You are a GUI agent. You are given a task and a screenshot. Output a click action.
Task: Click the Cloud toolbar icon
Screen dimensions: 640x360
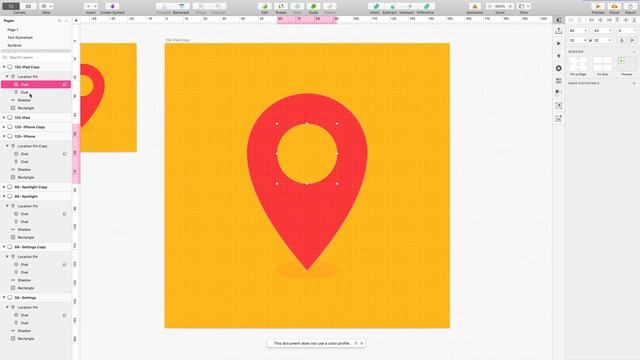click(x=614, y=7)
